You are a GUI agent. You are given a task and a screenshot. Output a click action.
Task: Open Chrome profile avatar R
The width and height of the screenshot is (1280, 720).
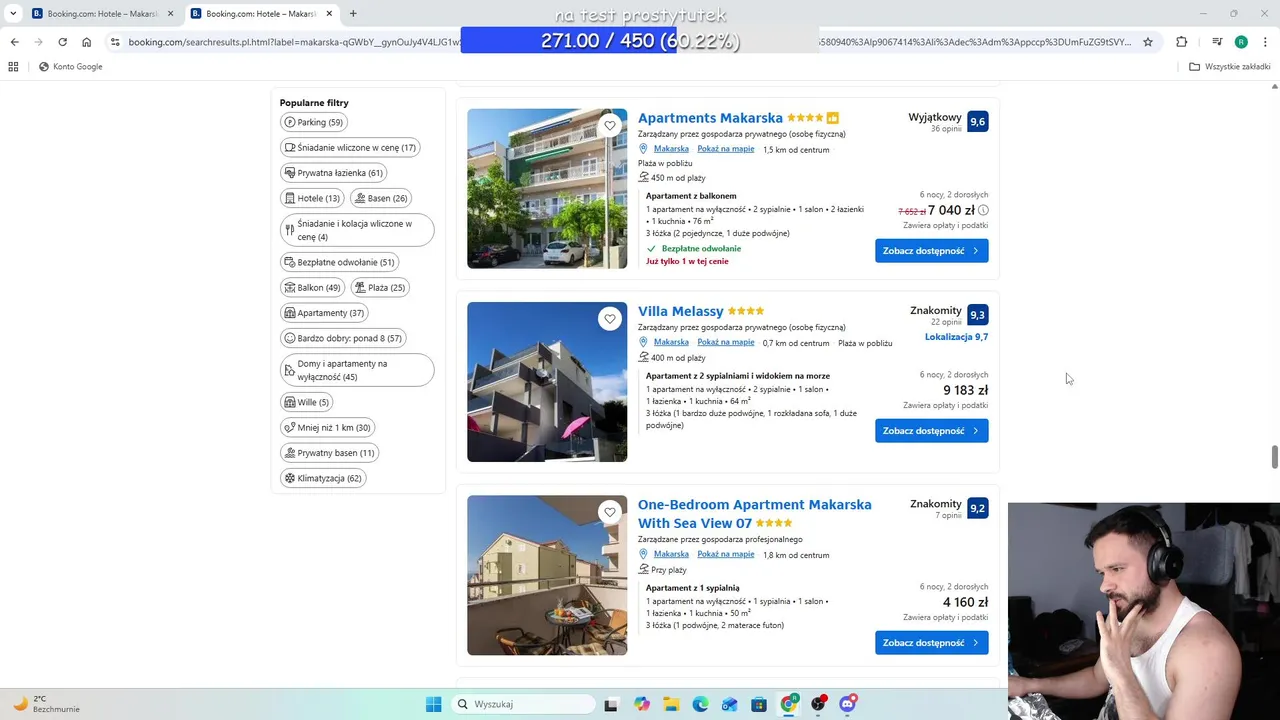point(1241,42)
